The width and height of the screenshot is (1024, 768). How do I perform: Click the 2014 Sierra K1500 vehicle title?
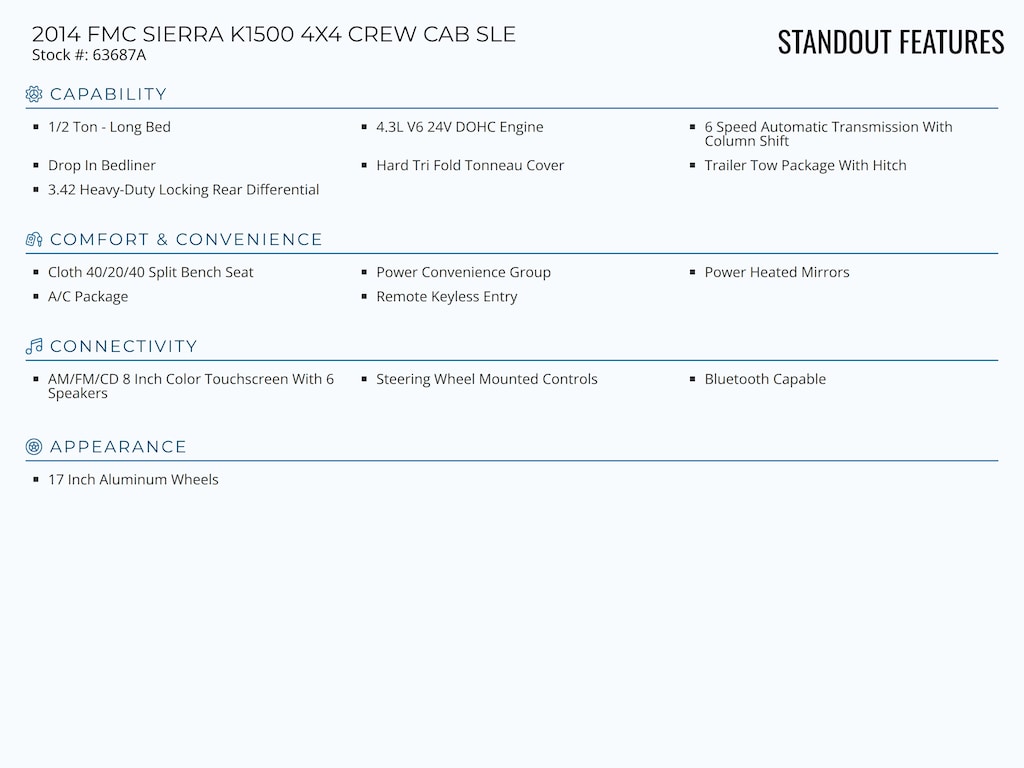(x=274, y=34)
